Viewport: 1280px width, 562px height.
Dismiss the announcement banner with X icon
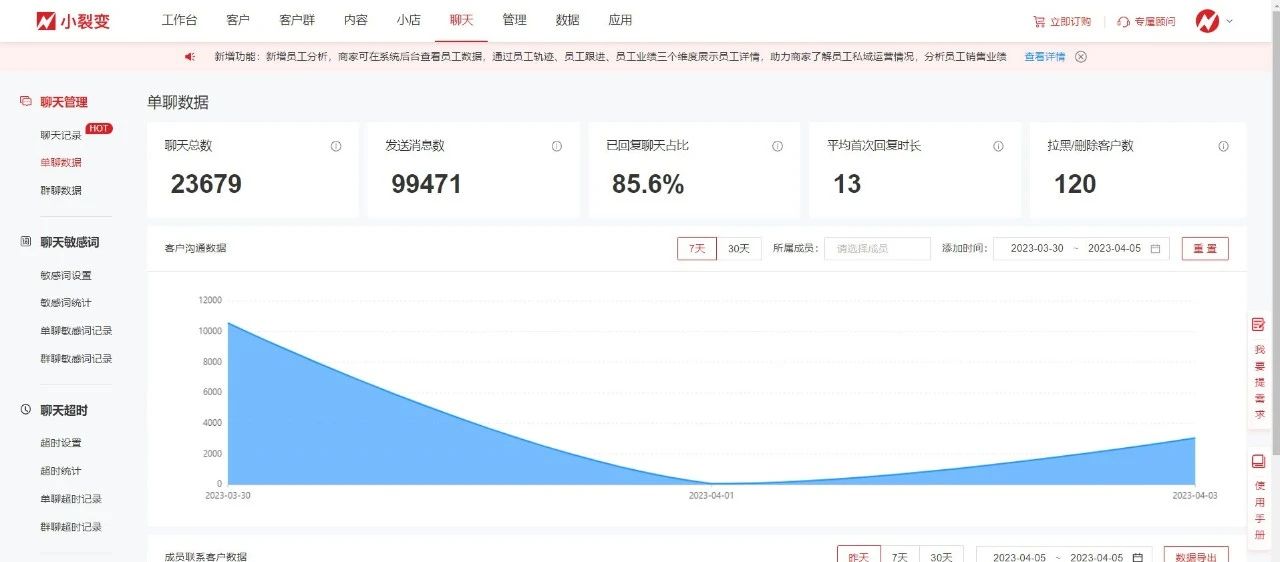(x=1081, y=57)
